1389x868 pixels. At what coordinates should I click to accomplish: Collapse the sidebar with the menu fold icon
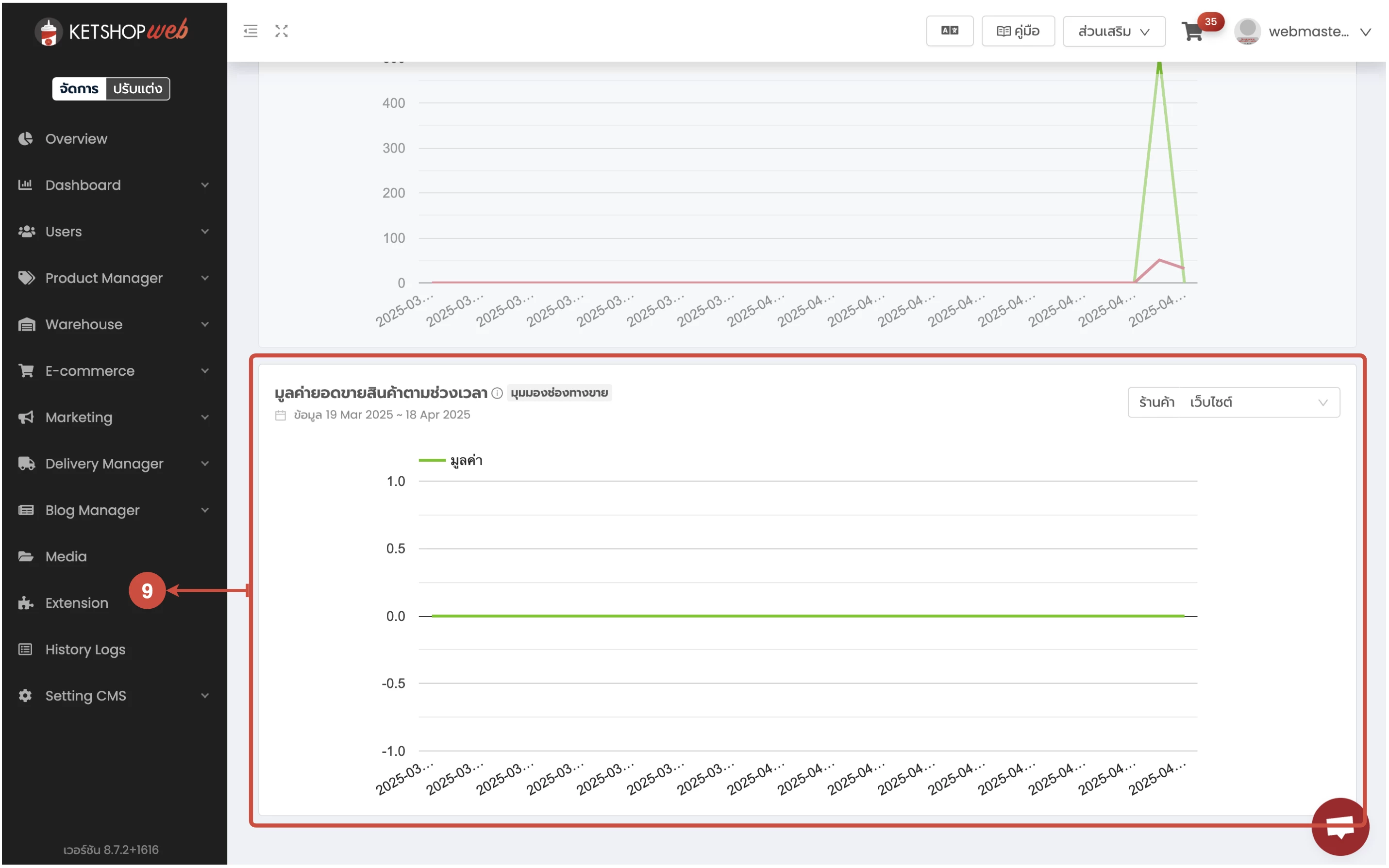[x=250, y=31]
